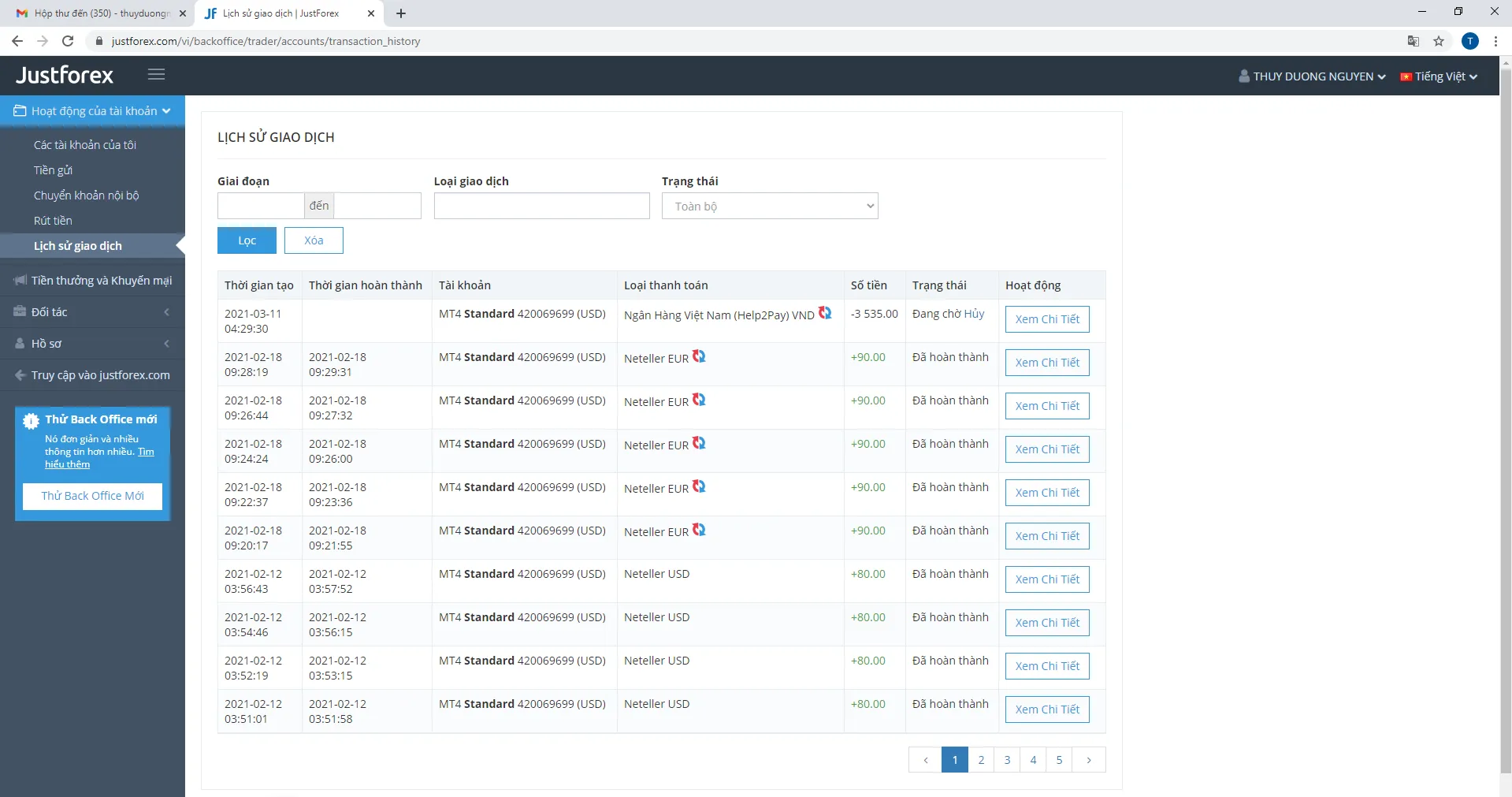Open the Tiền gửi deposit page
This screenshot has height=797, width=1512.
tap(53, 170)
